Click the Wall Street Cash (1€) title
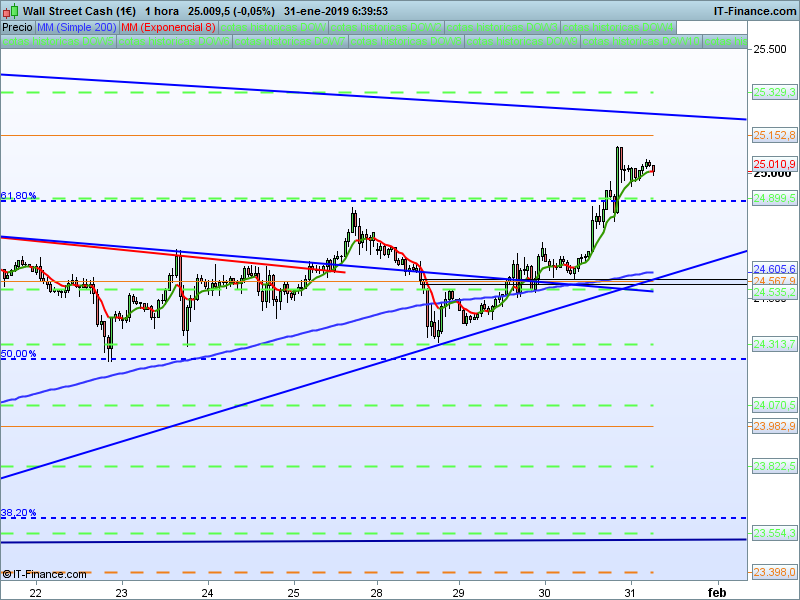Viewport: 800px width, 600px height. (x=80, y=11)
